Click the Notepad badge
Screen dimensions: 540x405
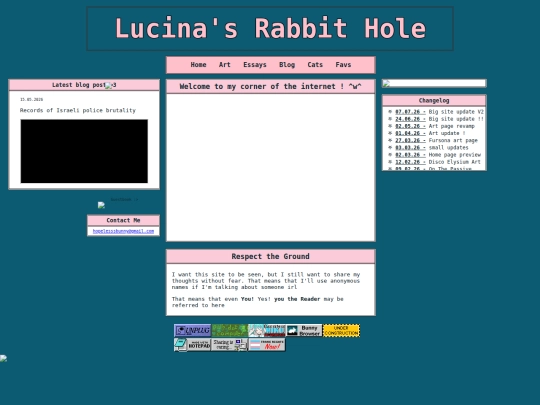pyautogui.click(x=192, y=345)
